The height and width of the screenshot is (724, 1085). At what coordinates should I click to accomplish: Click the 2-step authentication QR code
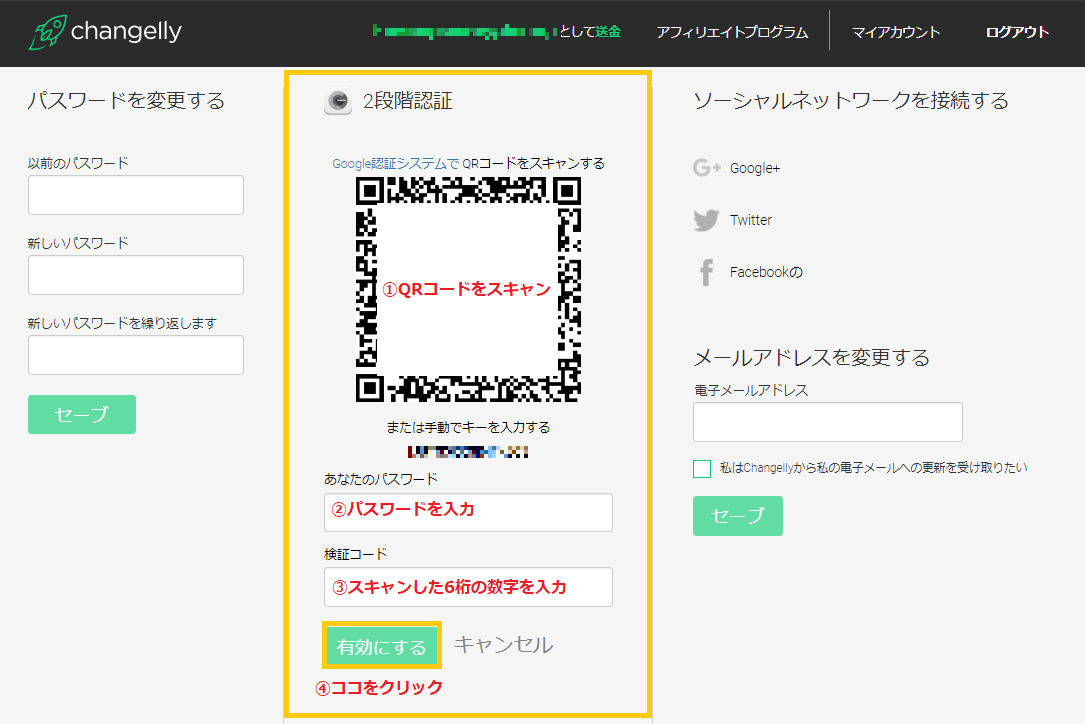click(x=468, y=289)
